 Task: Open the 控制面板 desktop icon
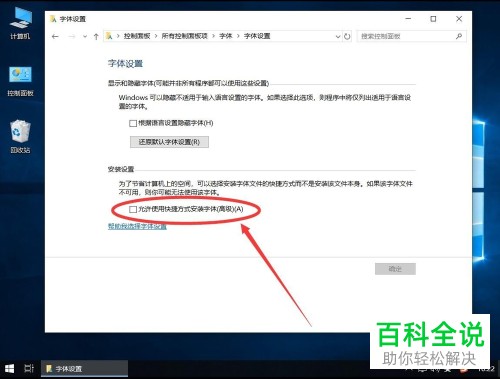pyautogui.click(x=21, y=80)
